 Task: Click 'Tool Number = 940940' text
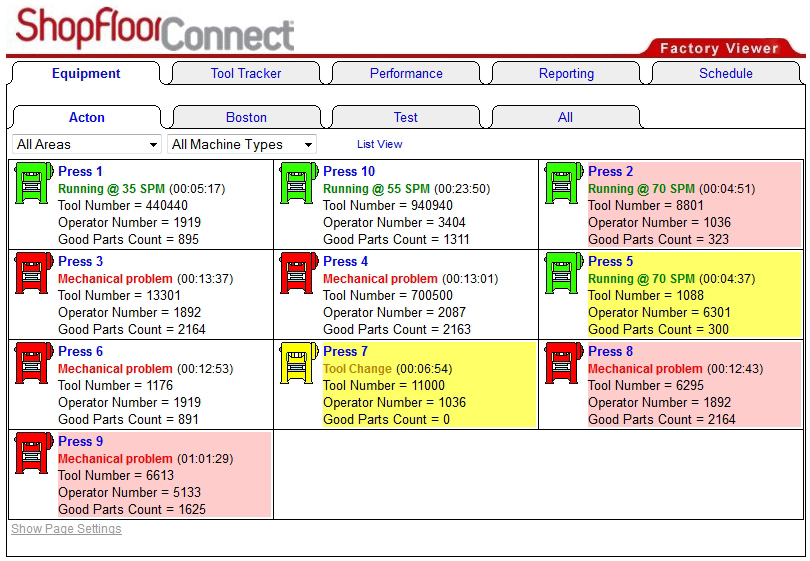pos(387,205)
